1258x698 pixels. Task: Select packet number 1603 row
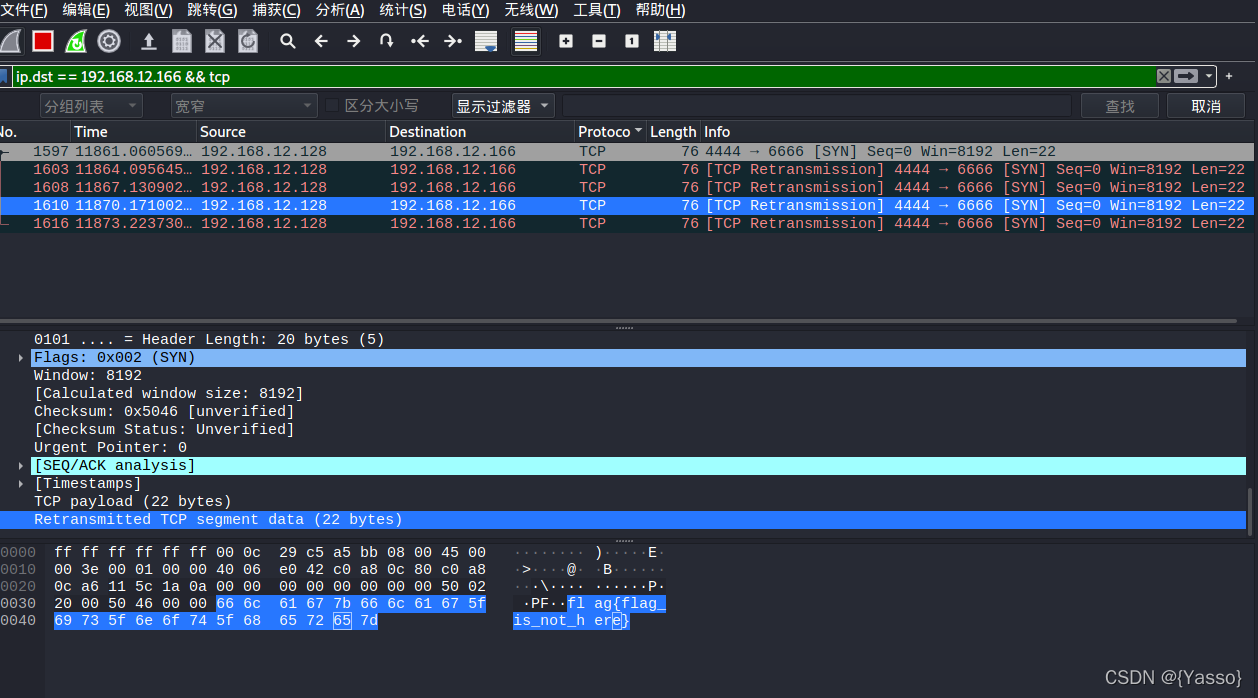628,170
